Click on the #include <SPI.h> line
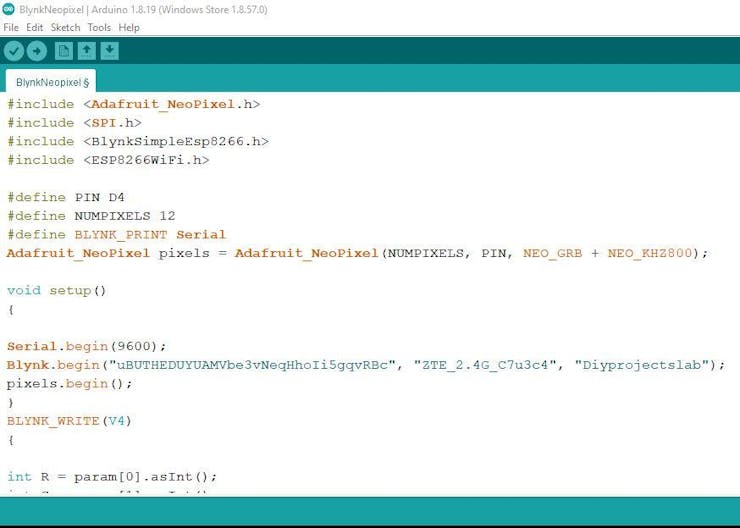The image size is (740, 528). pyautogui.click(x=74, y=123)
